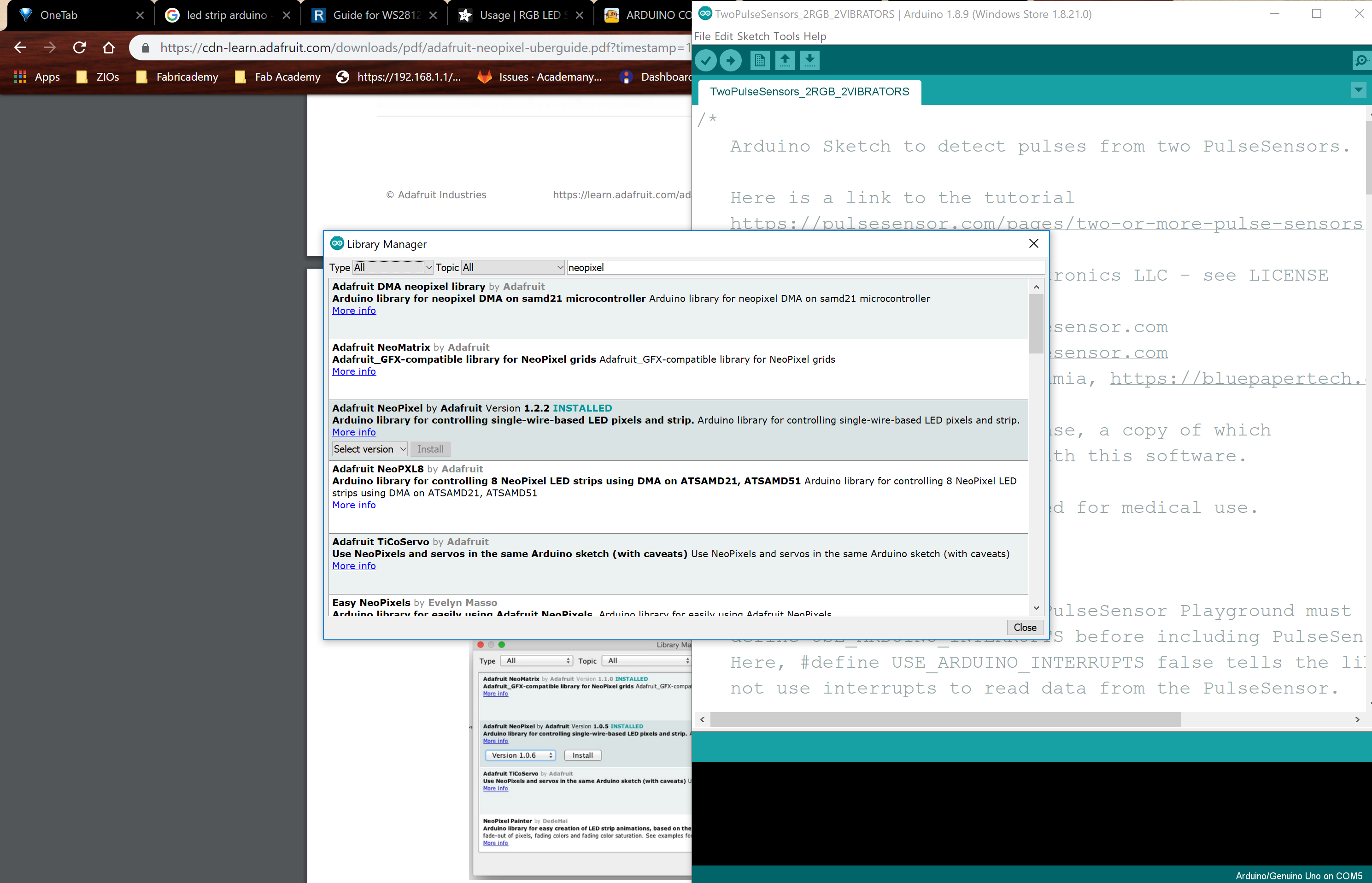Click the Install button for Adafruit NeoPixel
The height and width of the screenshot is (883, 1372).
(430, 449)
